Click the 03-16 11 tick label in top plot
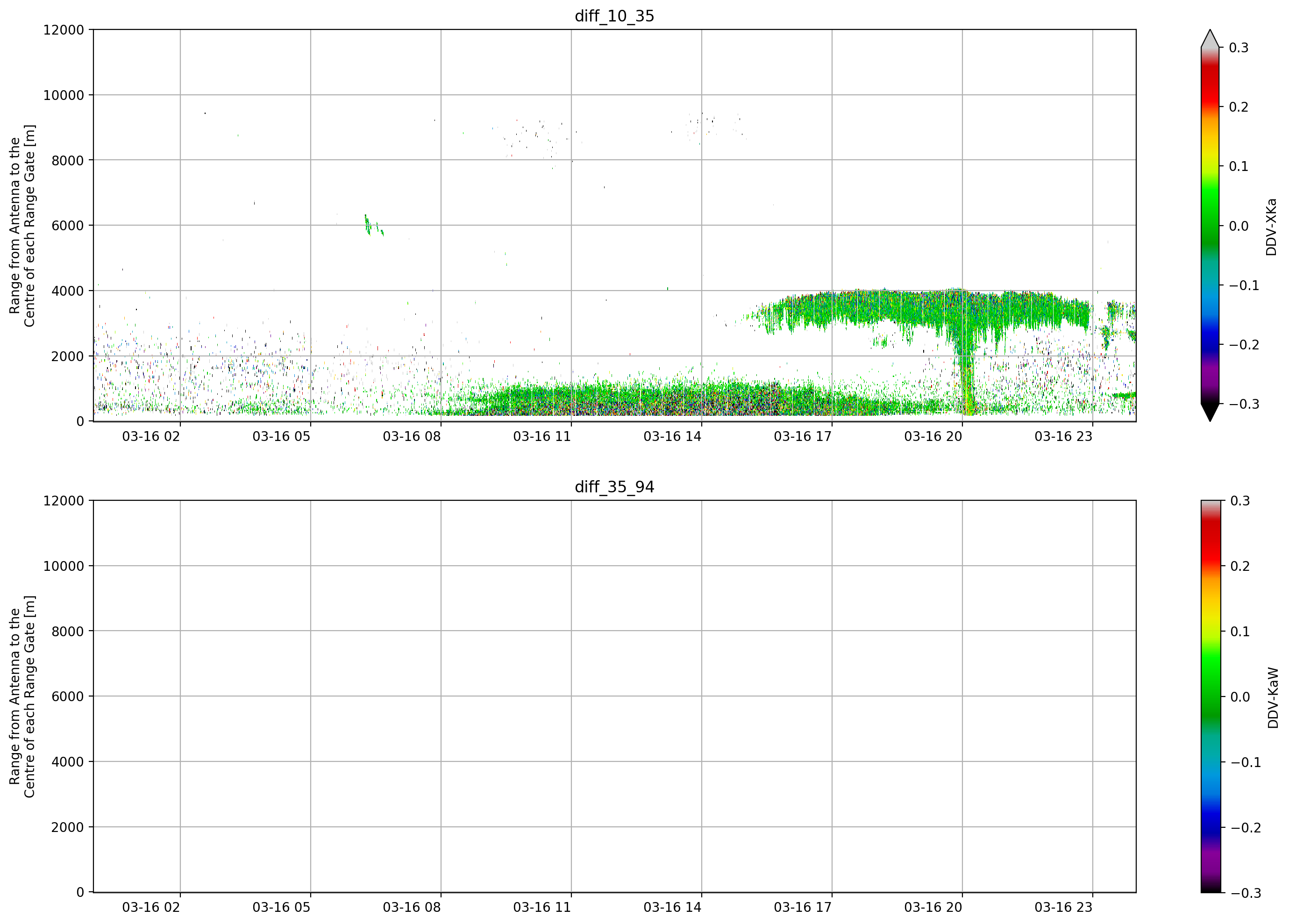The width and height of the screenshot is (1289, 924). pyautogui.click(x=541, y=436)
